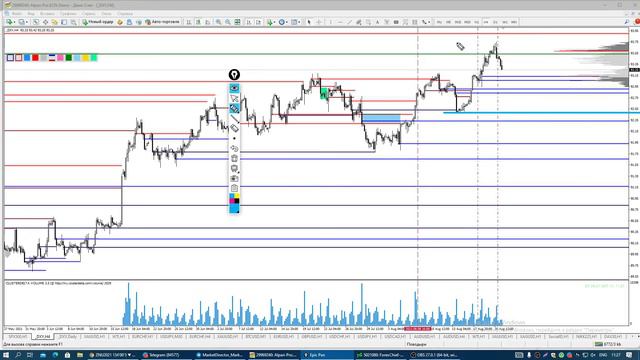Open the Графики menu

[68, 13]
